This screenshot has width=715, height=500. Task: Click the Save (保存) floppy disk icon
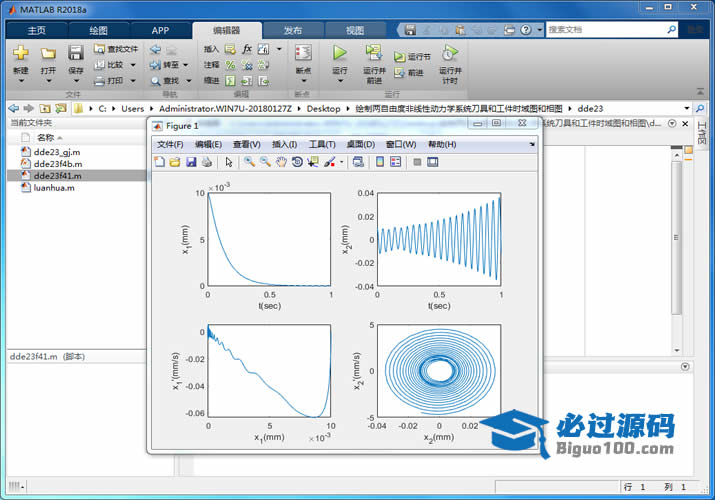point(76,54)
